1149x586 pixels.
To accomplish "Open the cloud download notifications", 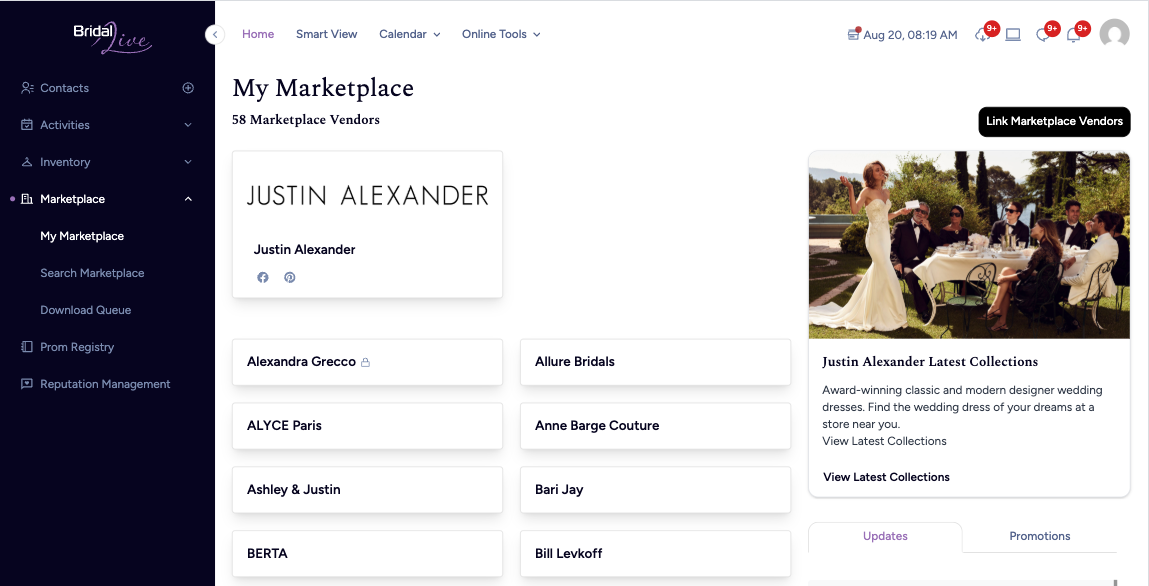I will pyautogui.click(x=983, y=34).
